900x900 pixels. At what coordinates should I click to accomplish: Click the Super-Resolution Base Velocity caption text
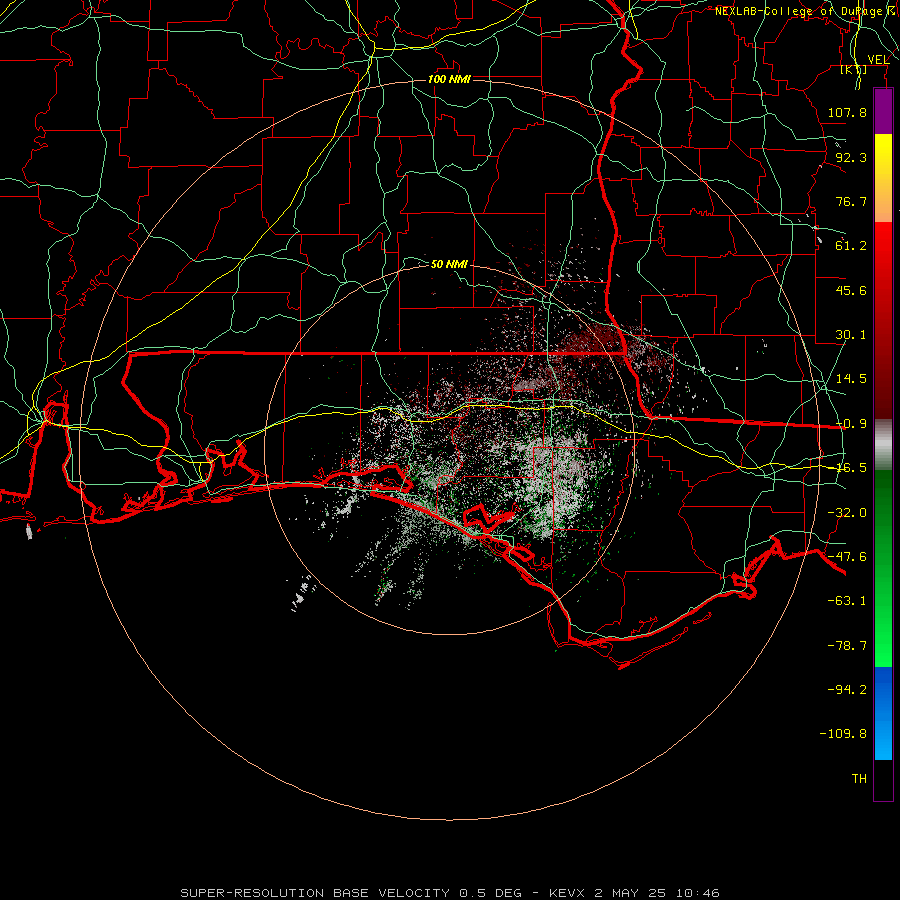point(449,893)
